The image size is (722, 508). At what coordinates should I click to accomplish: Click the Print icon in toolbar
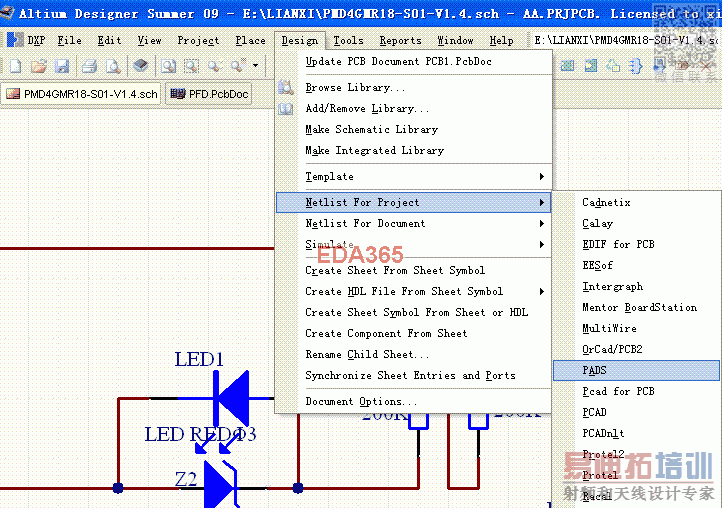[90, 66]
